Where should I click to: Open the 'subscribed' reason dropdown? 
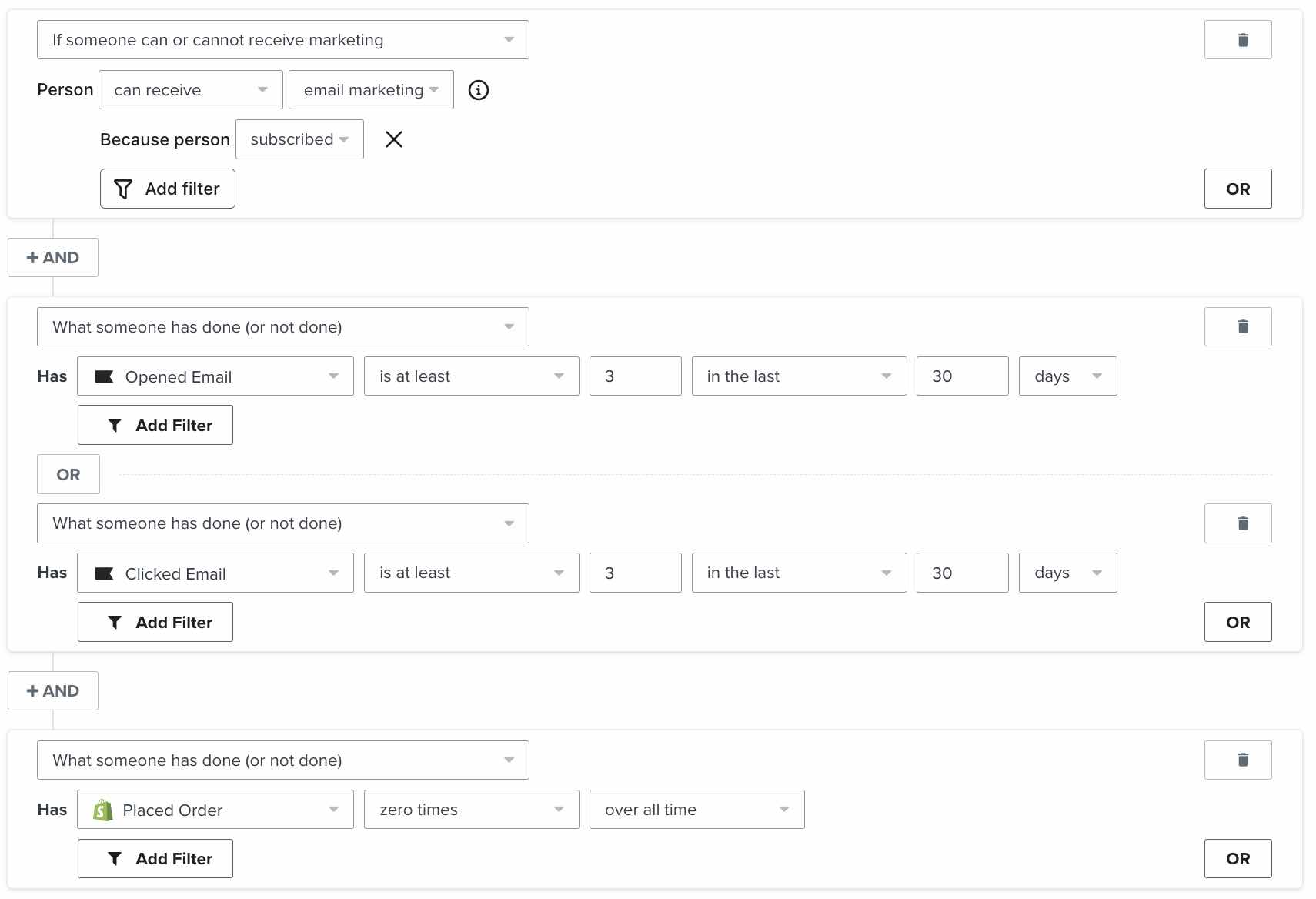(x=299, y=139)
